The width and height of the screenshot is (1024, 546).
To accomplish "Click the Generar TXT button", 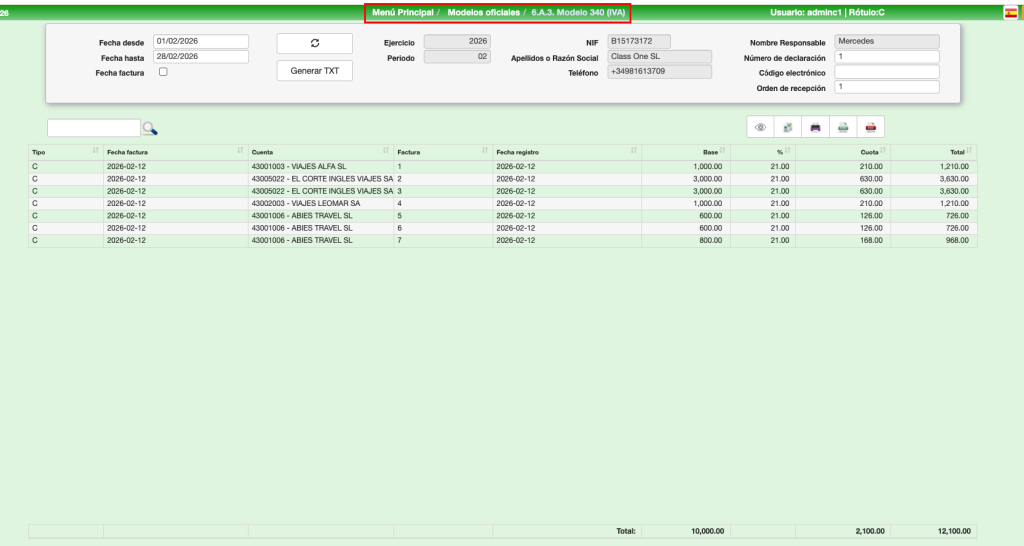I will [314, 71].
